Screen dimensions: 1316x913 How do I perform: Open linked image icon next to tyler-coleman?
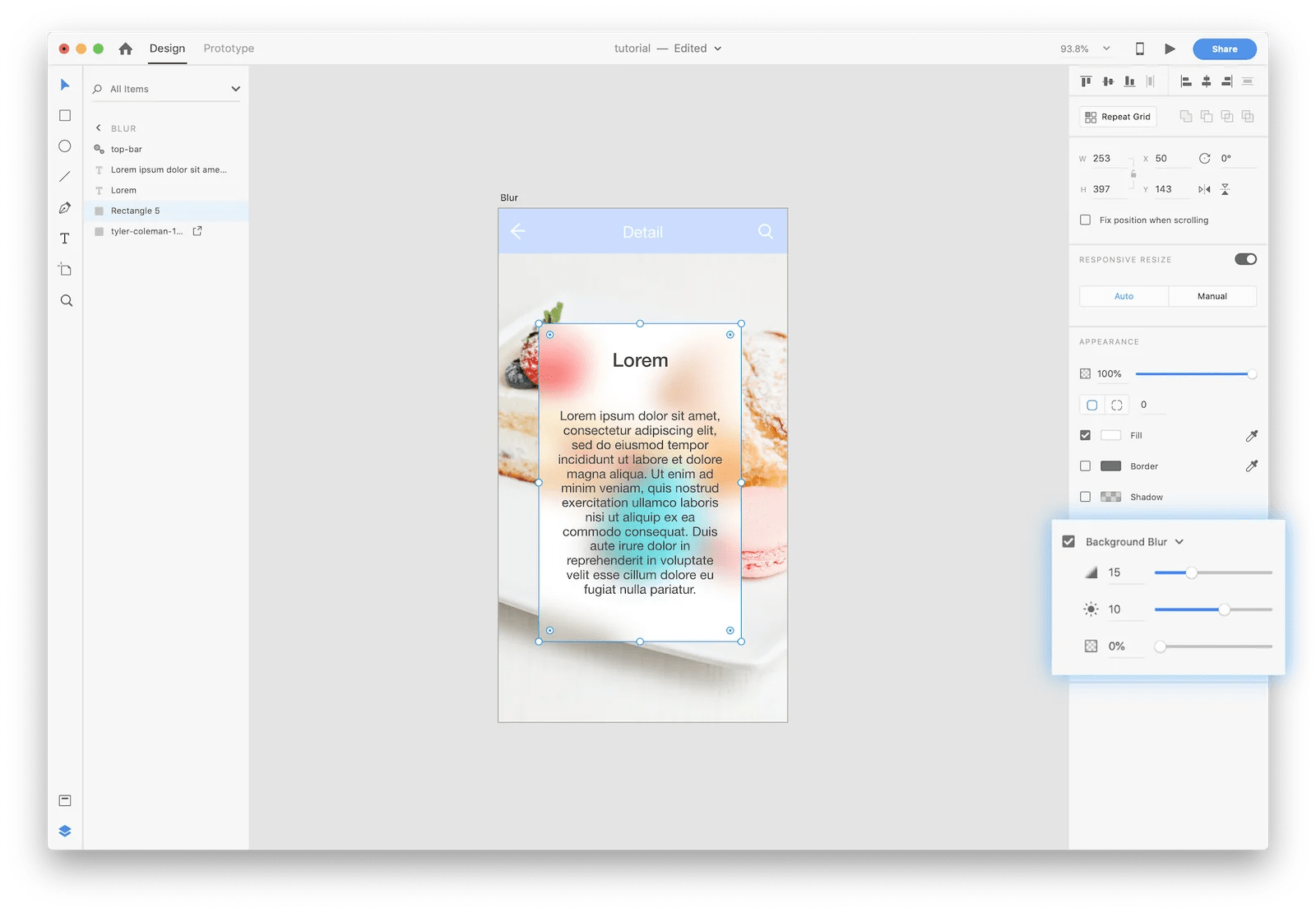tap(197, 231)
